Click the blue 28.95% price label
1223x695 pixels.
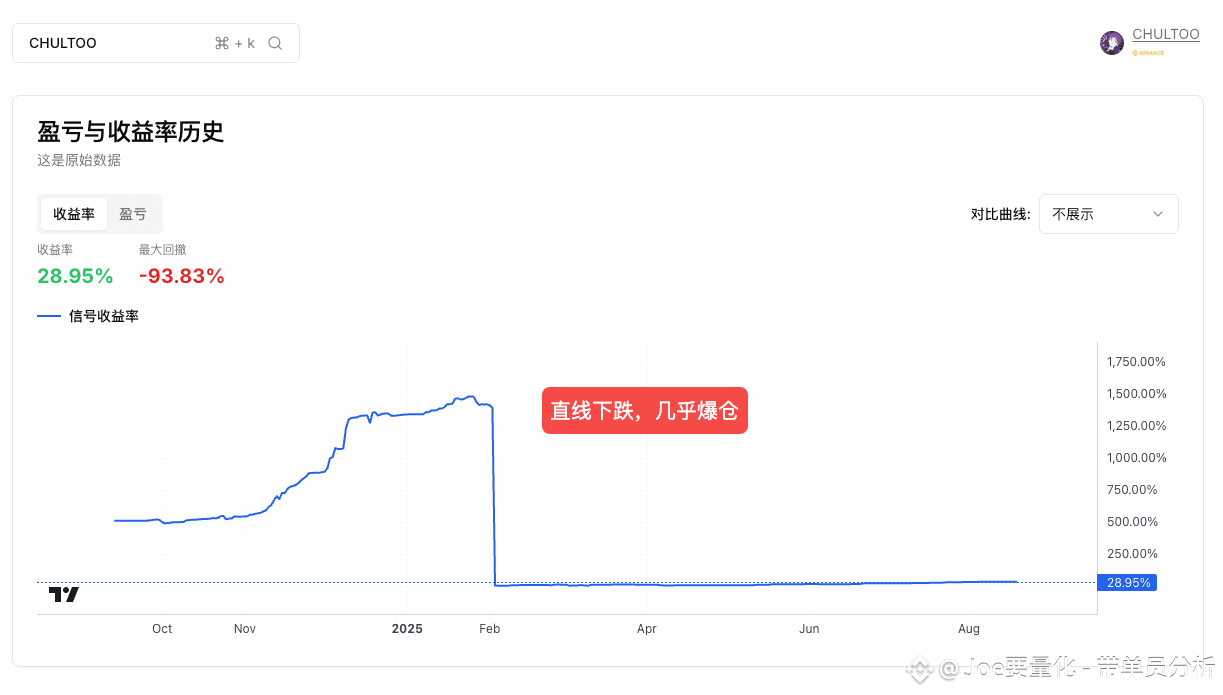click(x=1127, y=582)
